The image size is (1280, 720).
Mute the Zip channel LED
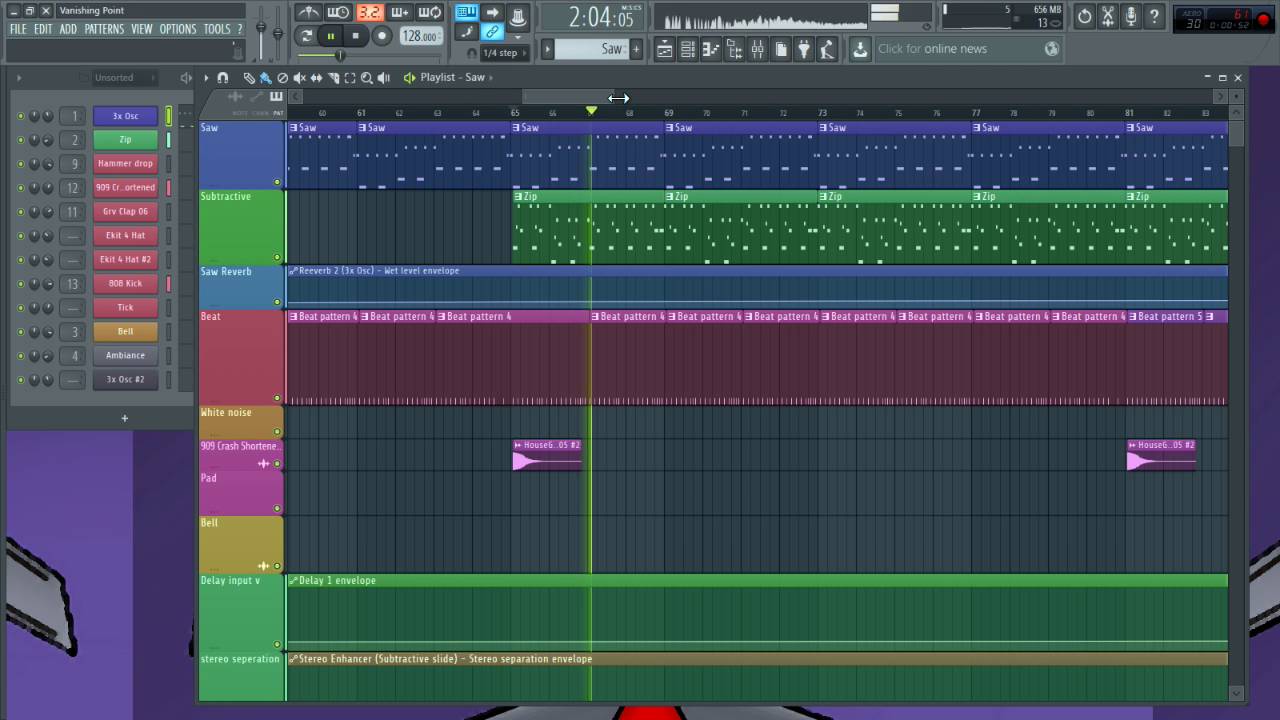pos(20,140)
